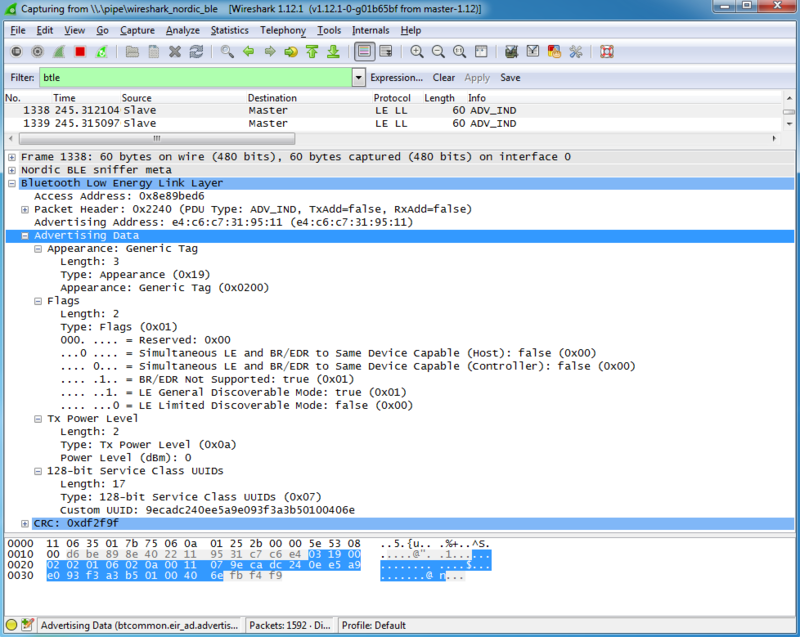Restart the running live capture
Viewport: 800px width, 637px height.
tap(102, 52)
